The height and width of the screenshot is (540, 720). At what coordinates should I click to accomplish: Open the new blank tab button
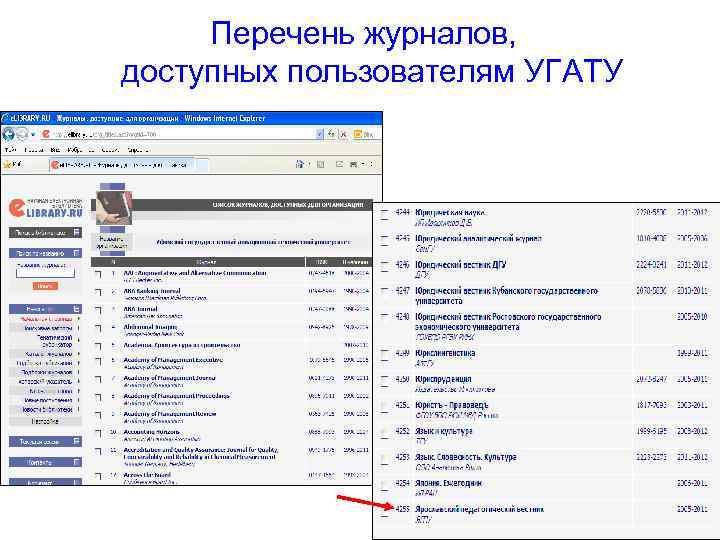[202, 164]
